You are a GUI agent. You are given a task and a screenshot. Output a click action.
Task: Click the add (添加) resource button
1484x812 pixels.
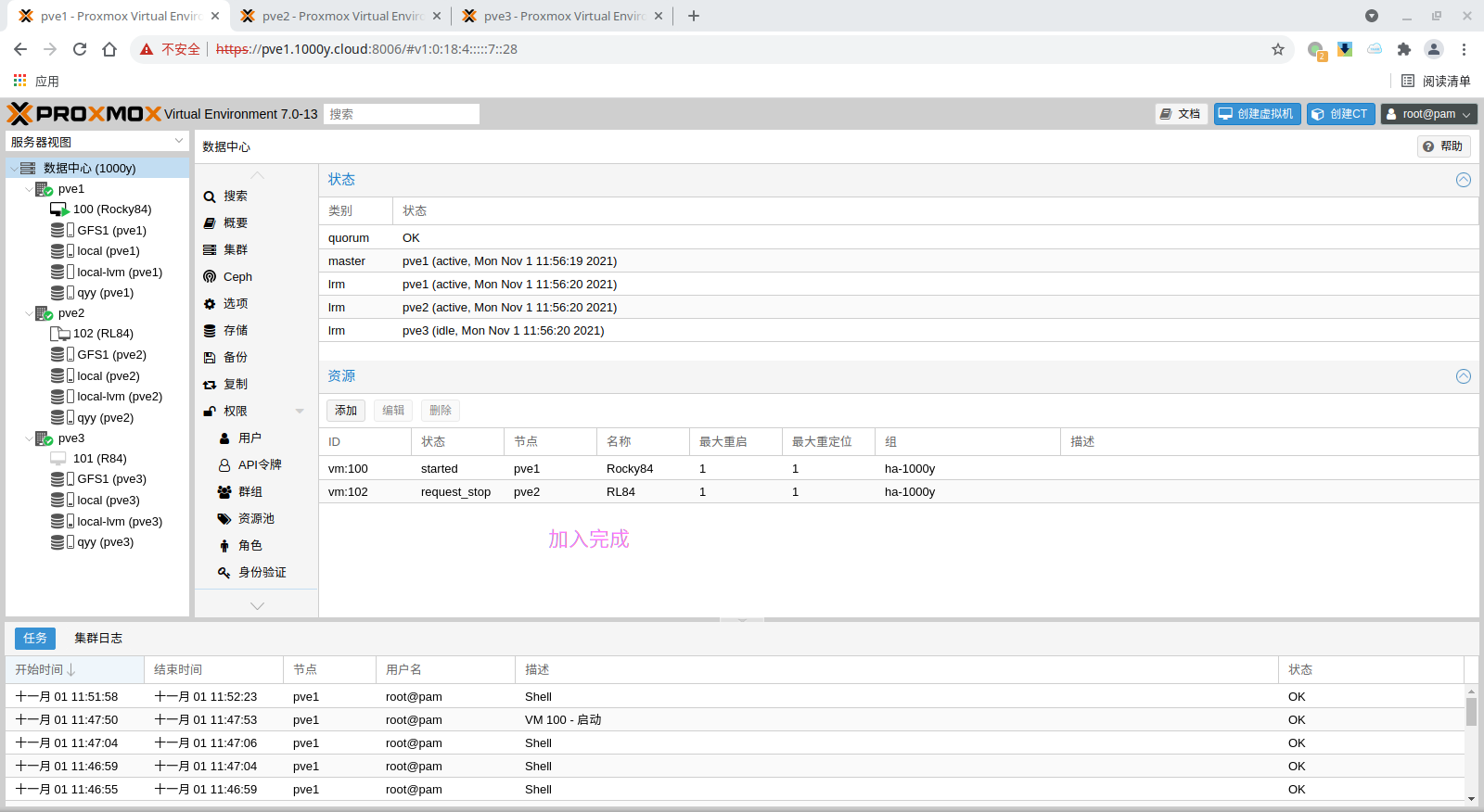(x=346, y=411)
